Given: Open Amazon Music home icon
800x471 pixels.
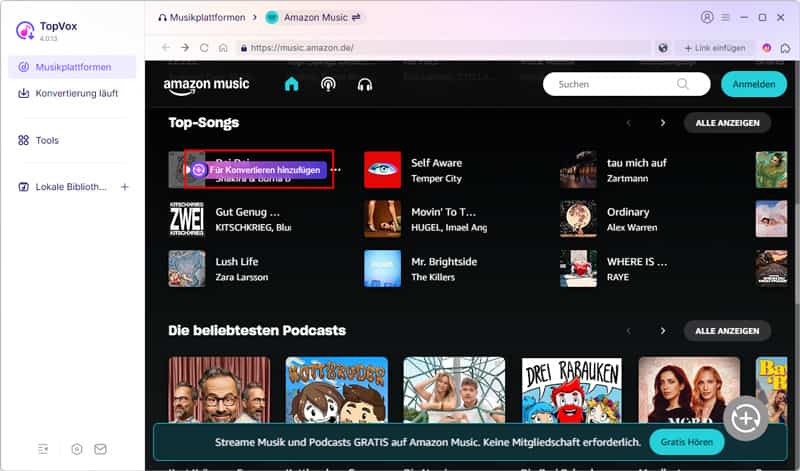Looking at the screenshot, I should (291, 84).
